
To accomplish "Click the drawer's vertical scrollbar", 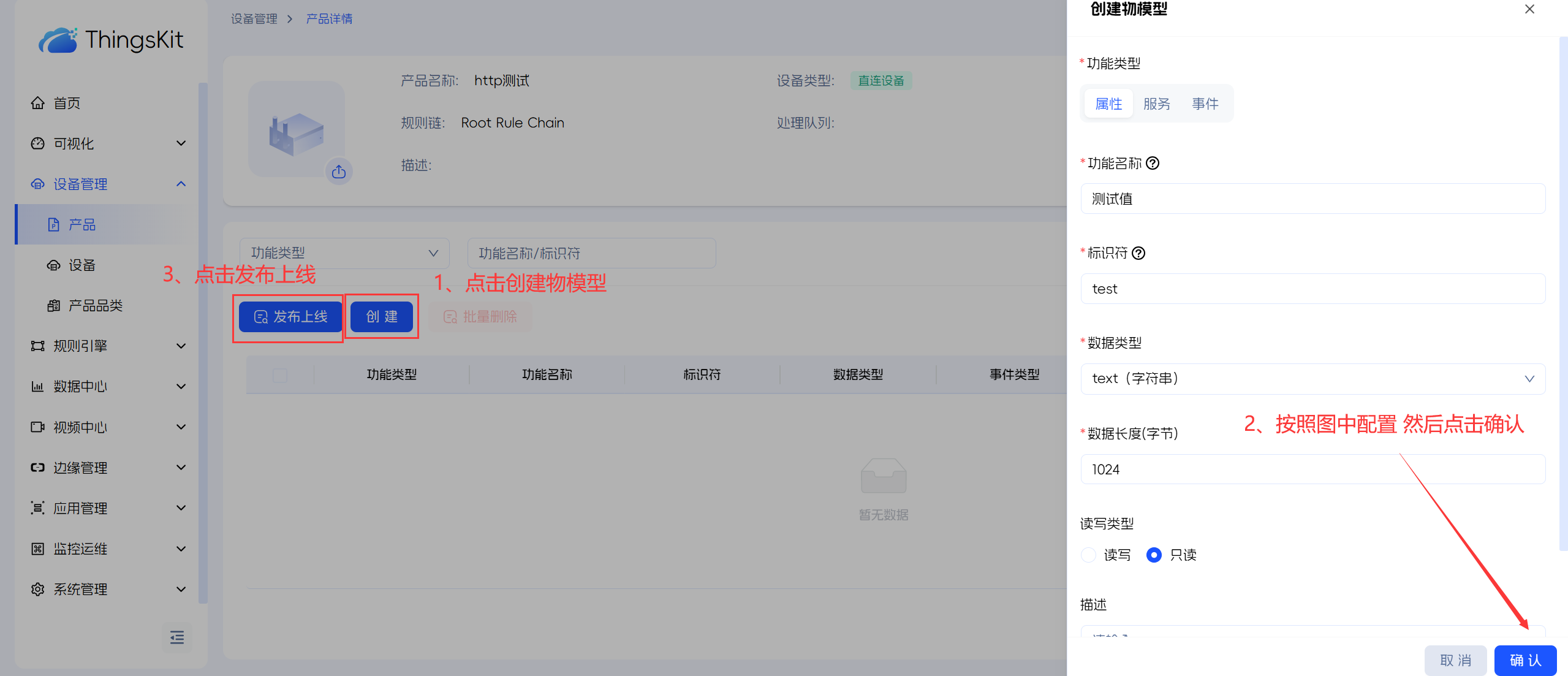I will 1562,294.
